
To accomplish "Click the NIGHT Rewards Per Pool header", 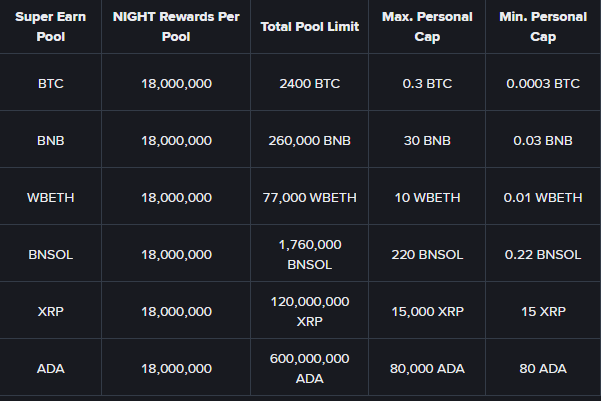I will [x=176, y=26].
